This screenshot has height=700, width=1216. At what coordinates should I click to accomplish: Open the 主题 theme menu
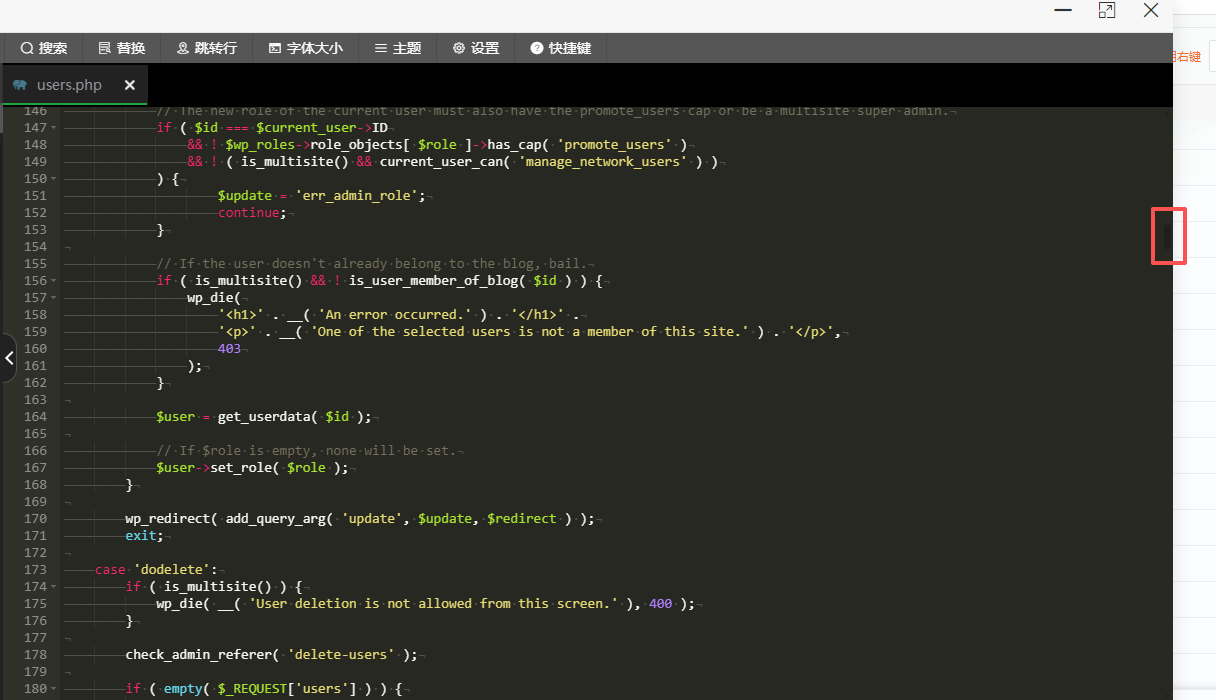click(398, 48)
